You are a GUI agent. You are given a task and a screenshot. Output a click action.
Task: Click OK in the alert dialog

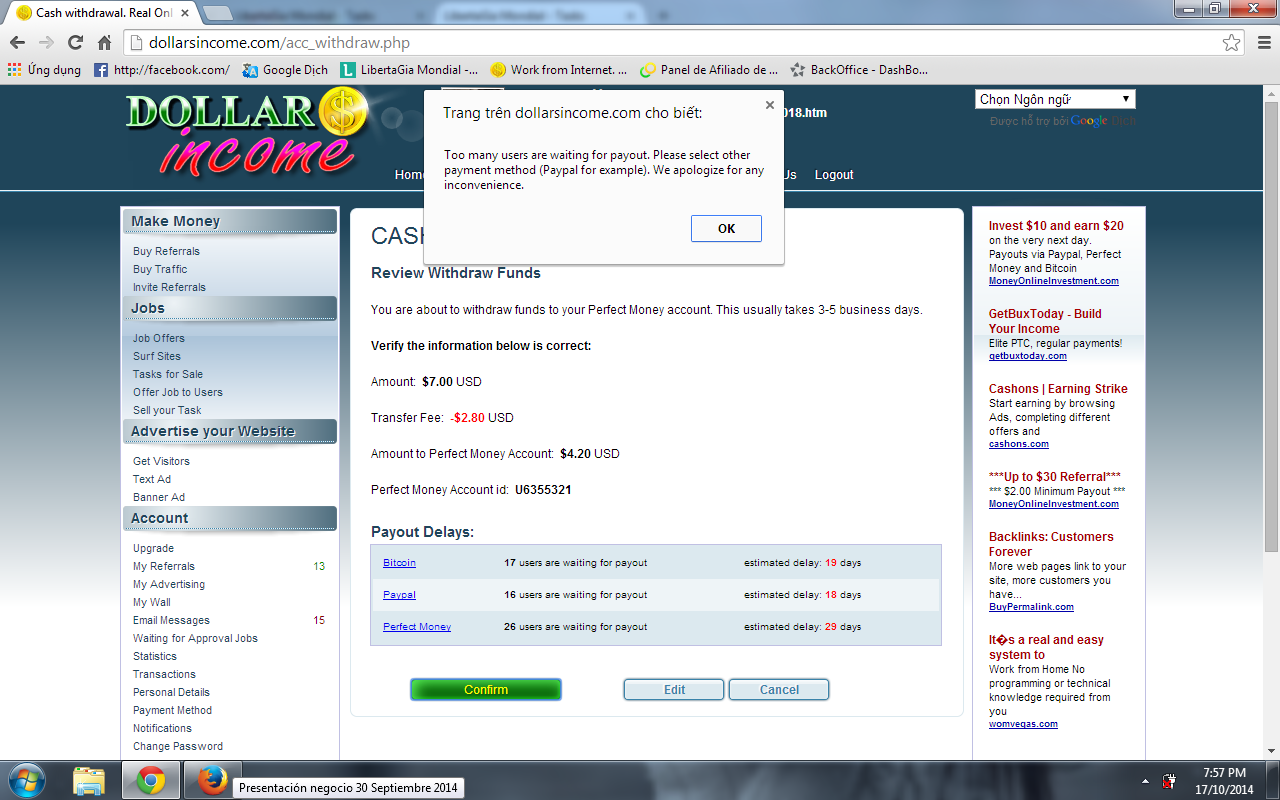coord(726,229)
